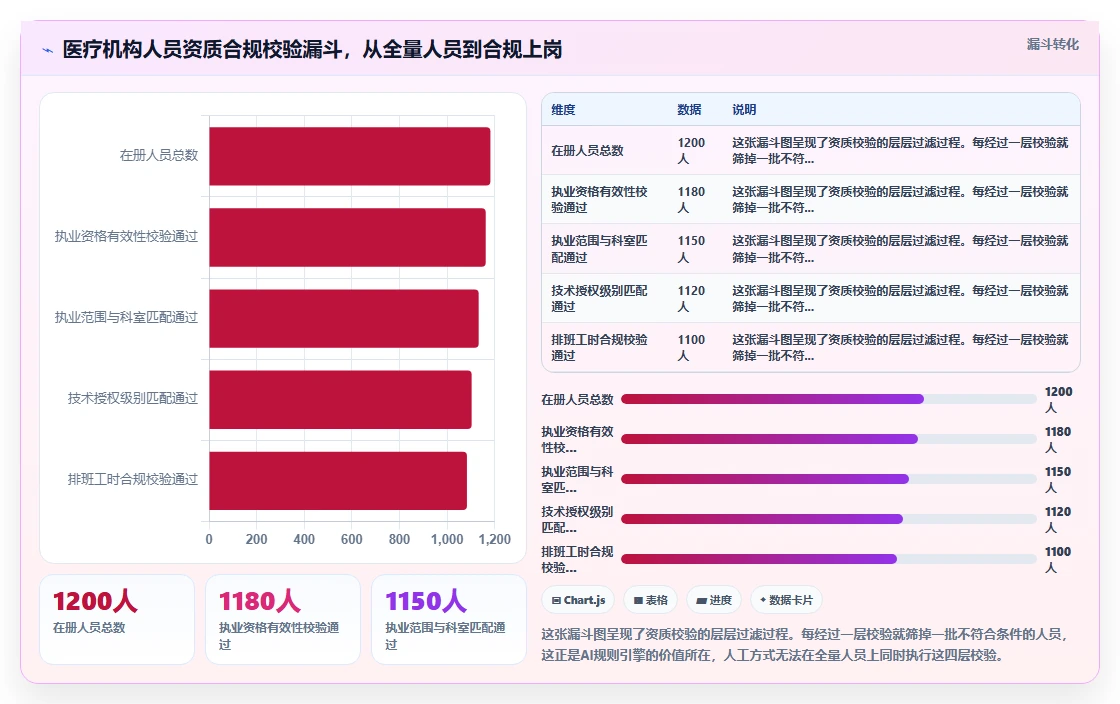Click the 排班工时合规校验... progress bar
This screenshot has width=1120, height=704.
pyautogui.click(x=829, y=559)
